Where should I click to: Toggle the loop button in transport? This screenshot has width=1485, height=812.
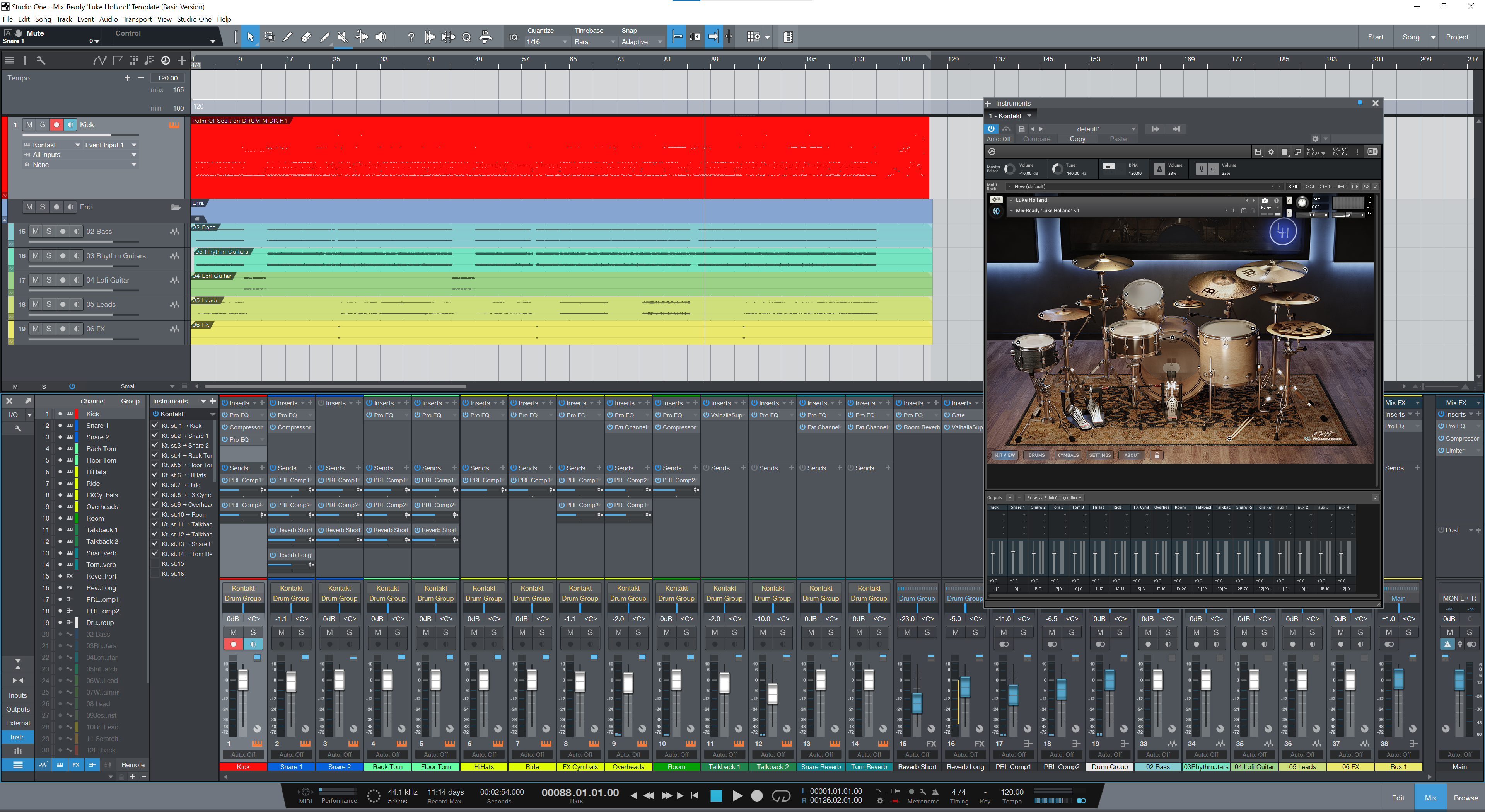(x=780, y=796)
